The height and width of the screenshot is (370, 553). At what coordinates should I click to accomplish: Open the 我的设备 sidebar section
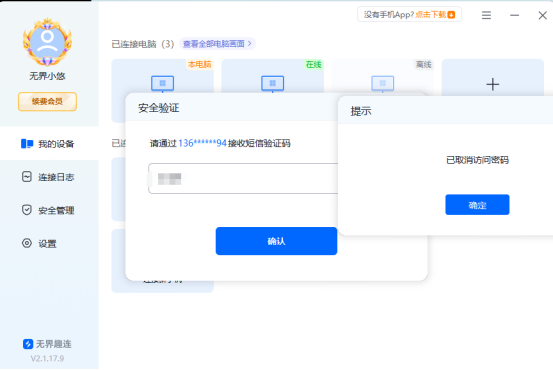[49, 144]
